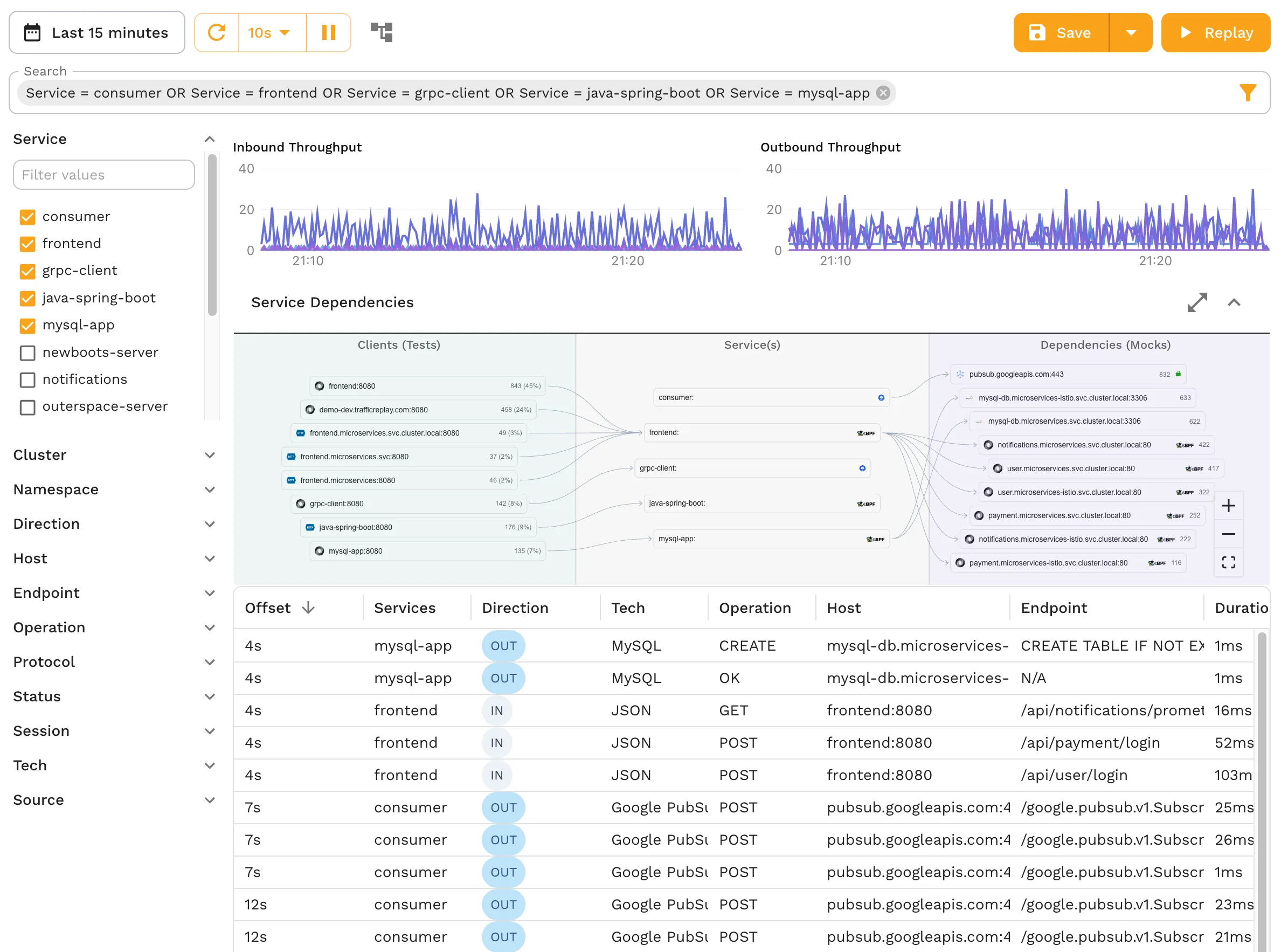This screenshot has height=952, width=1288.
Task: Zoom out on the dependency map
Action: point(1229,534)
